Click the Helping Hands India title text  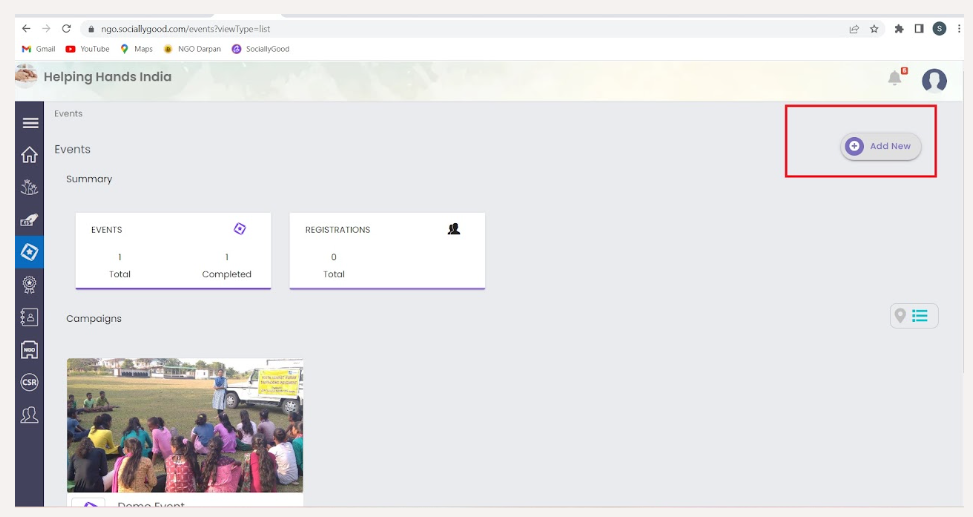tap(107, 77)
